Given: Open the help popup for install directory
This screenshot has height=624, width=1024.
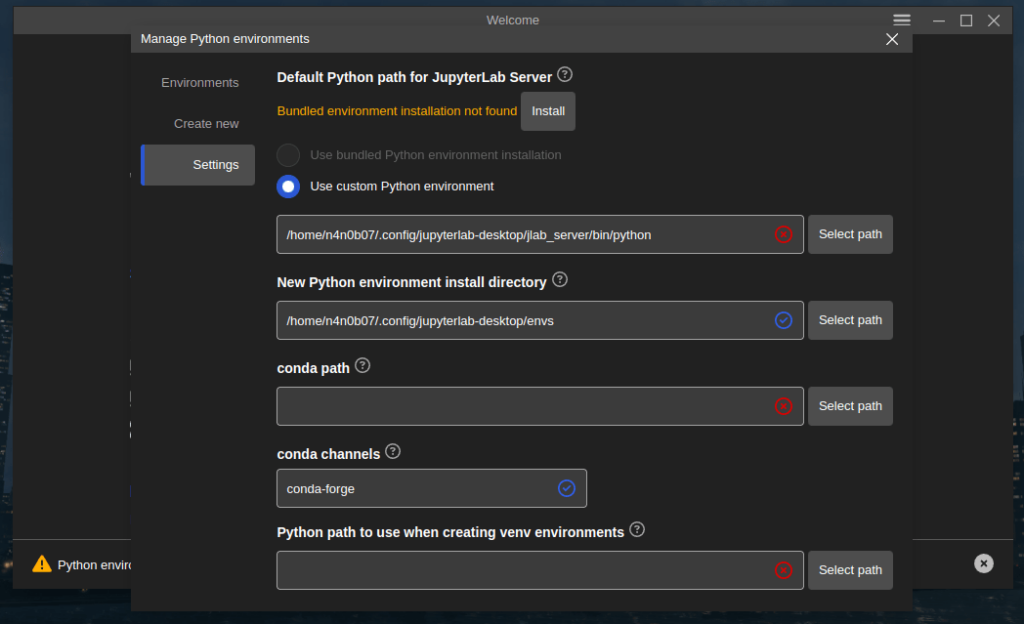Looking at the screenshot, I should 559,280.
